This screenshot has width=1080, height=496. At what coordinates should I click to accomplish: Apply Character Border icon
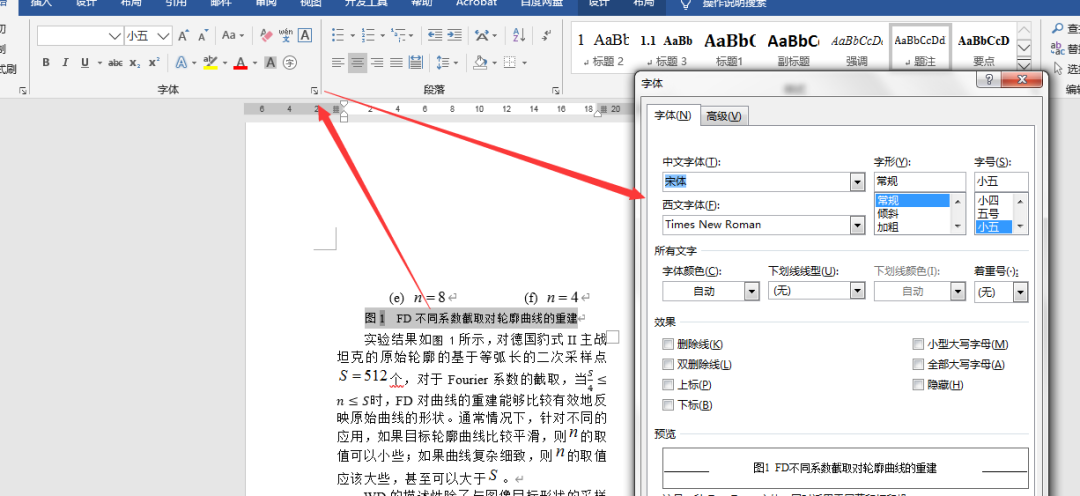(x=304, y=36)
